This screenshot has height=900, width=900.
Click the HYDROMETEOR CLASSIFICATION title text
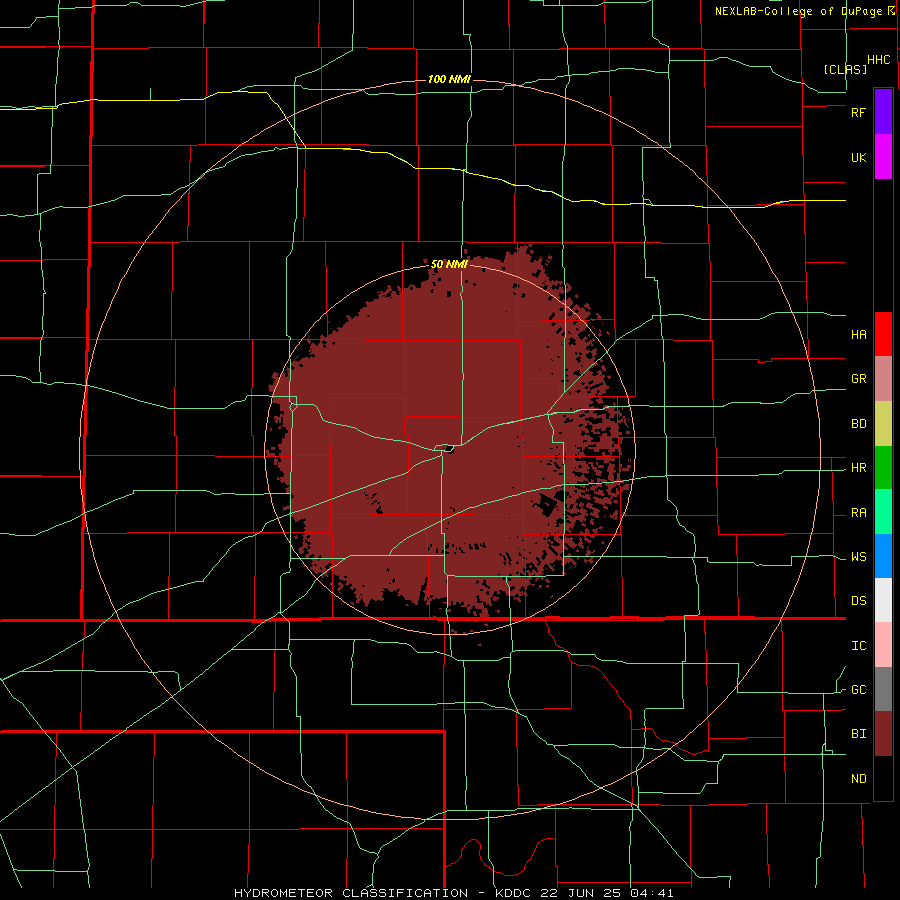pyautogui.click(x=351, y=893)
